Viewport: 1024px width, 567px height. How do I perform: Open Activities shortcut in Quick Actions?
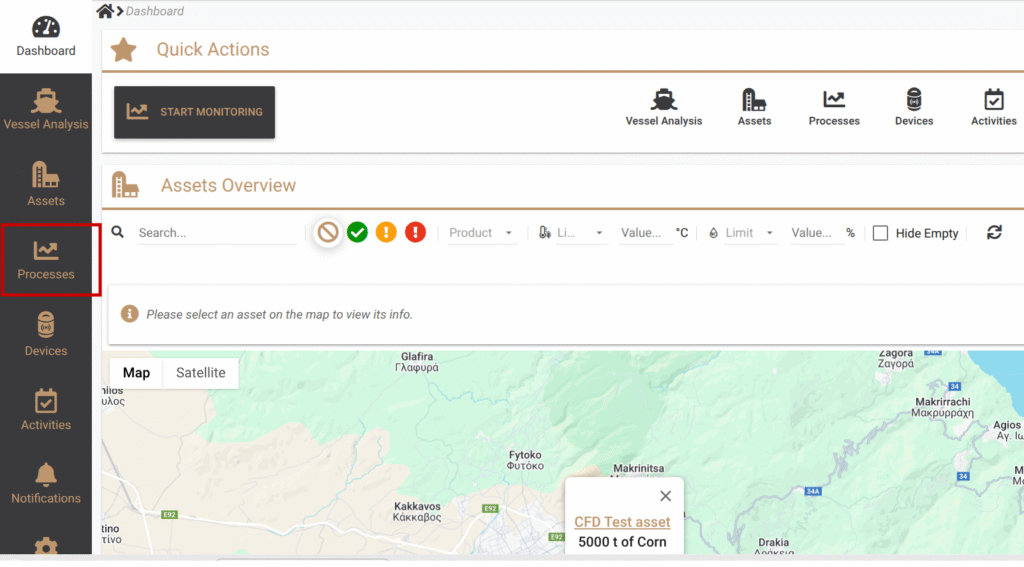993,107
